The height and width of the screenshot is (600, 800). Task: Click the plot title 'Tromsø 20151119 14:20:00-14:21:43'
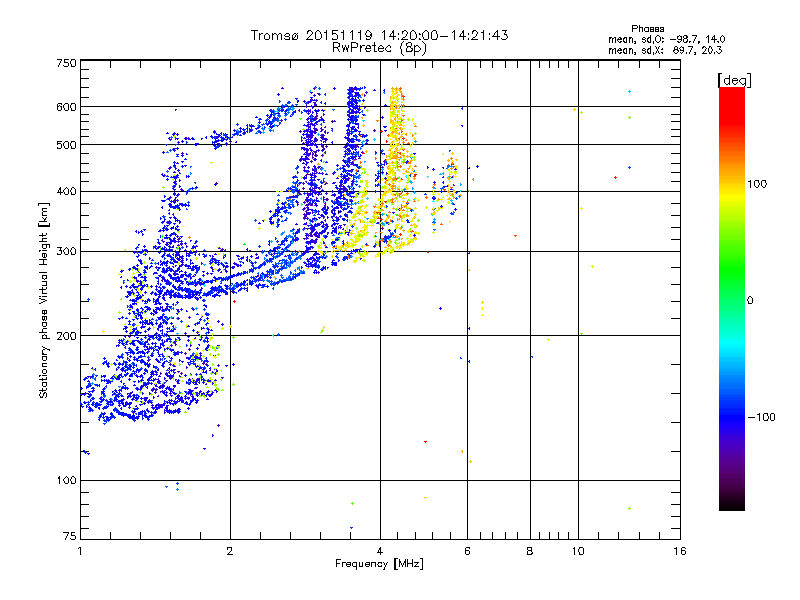(379, 35)
